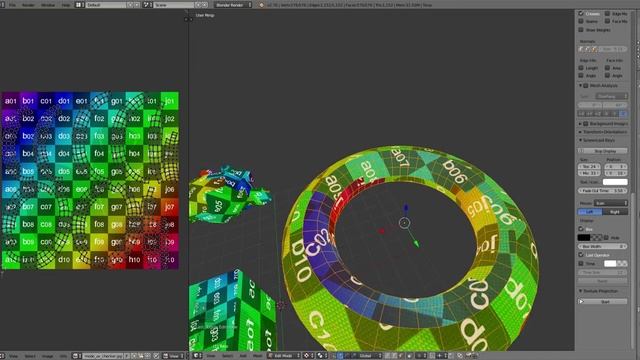Click the normals Size field
The width and height of the screenshot is (640, 360).
pos(613,49)
